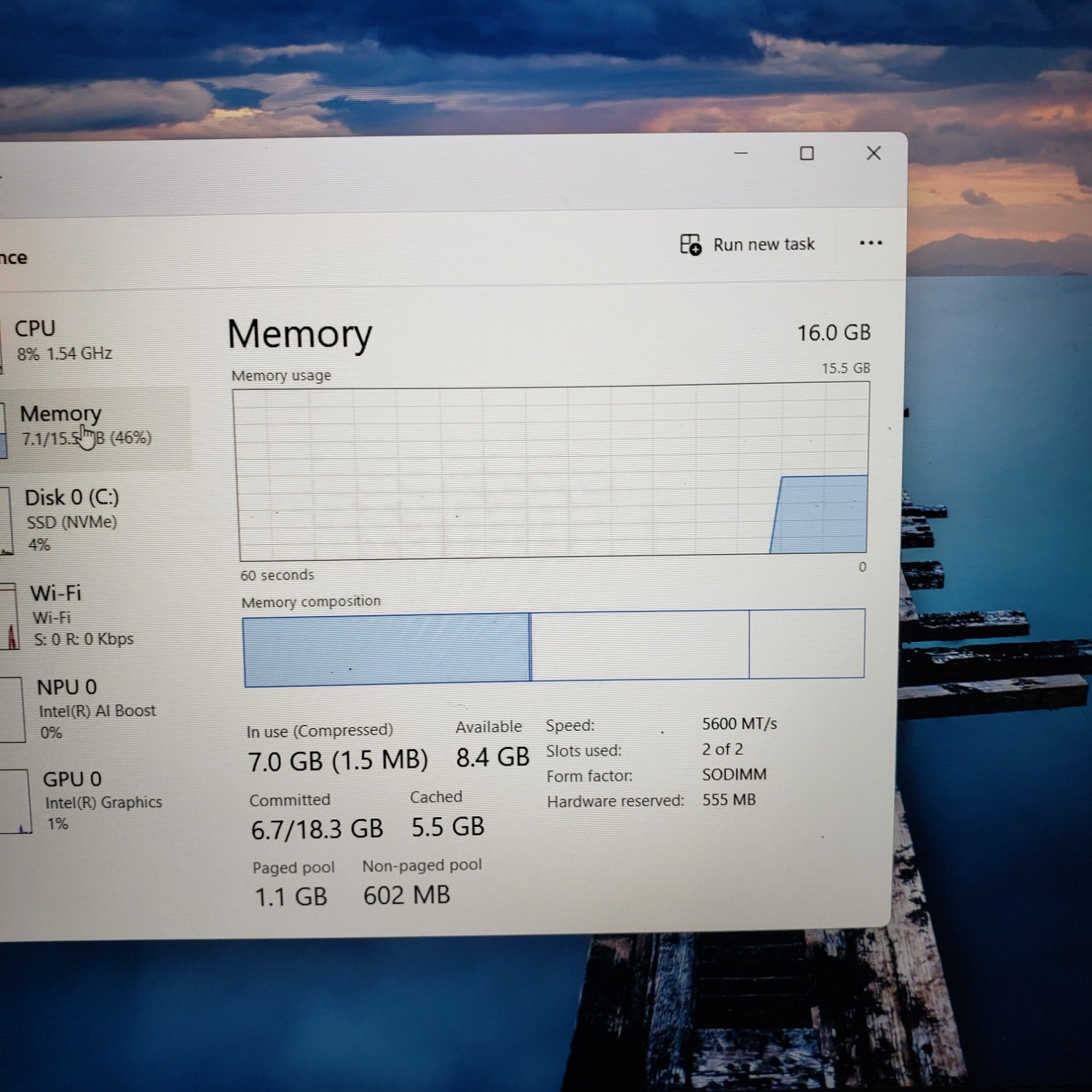Click the Run new task label
Image resolution: width=1092 pixels, height=1092 pixels.
tap(764, 245)
